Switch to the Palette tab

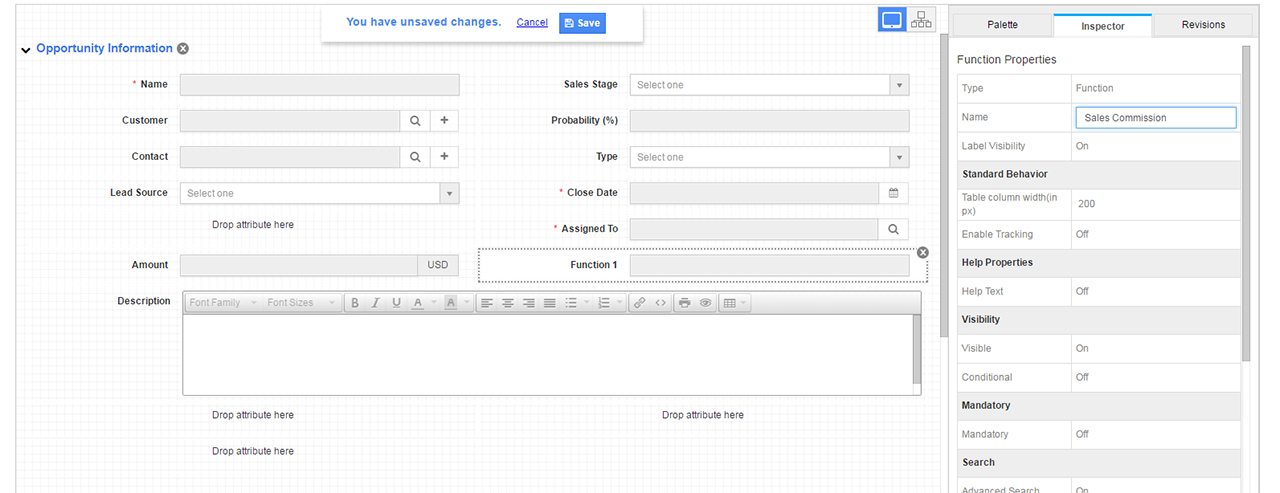tap(1002, 25)
